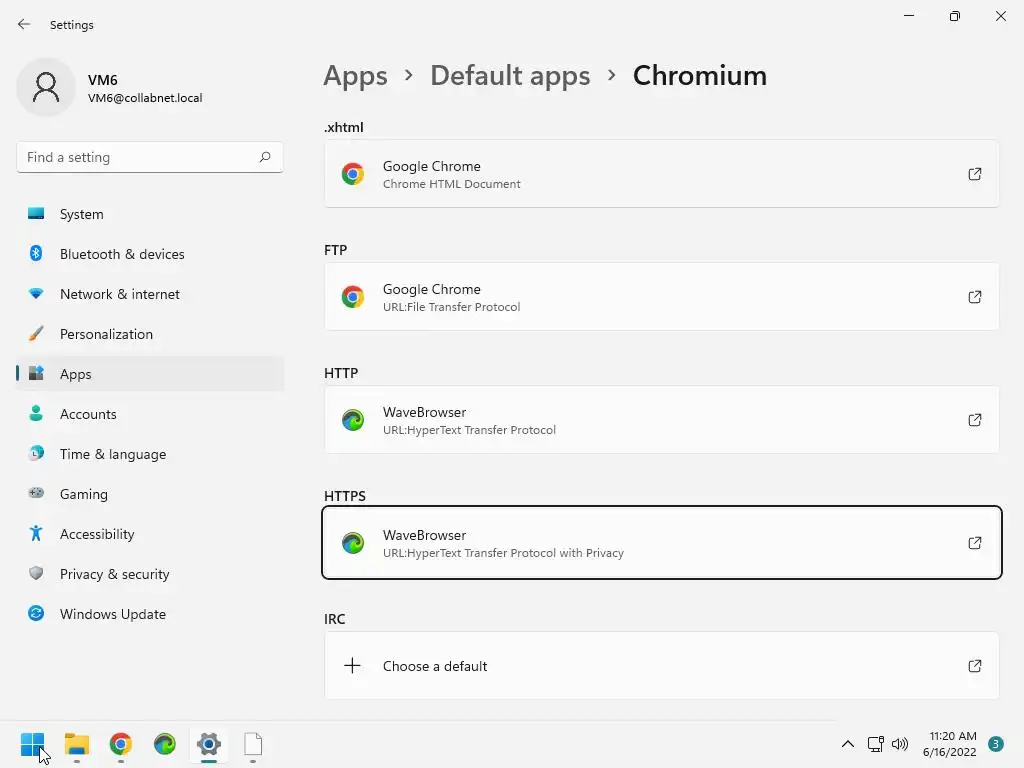This screenshot has width=1024, height=768.
Task: Click the search magnifier icon
Action: (265, 157)
